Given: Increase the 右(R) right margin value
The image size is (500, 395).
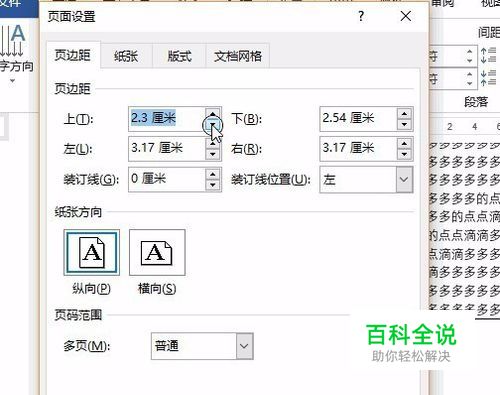Looking at the screenshot, I should pos(404,143).
